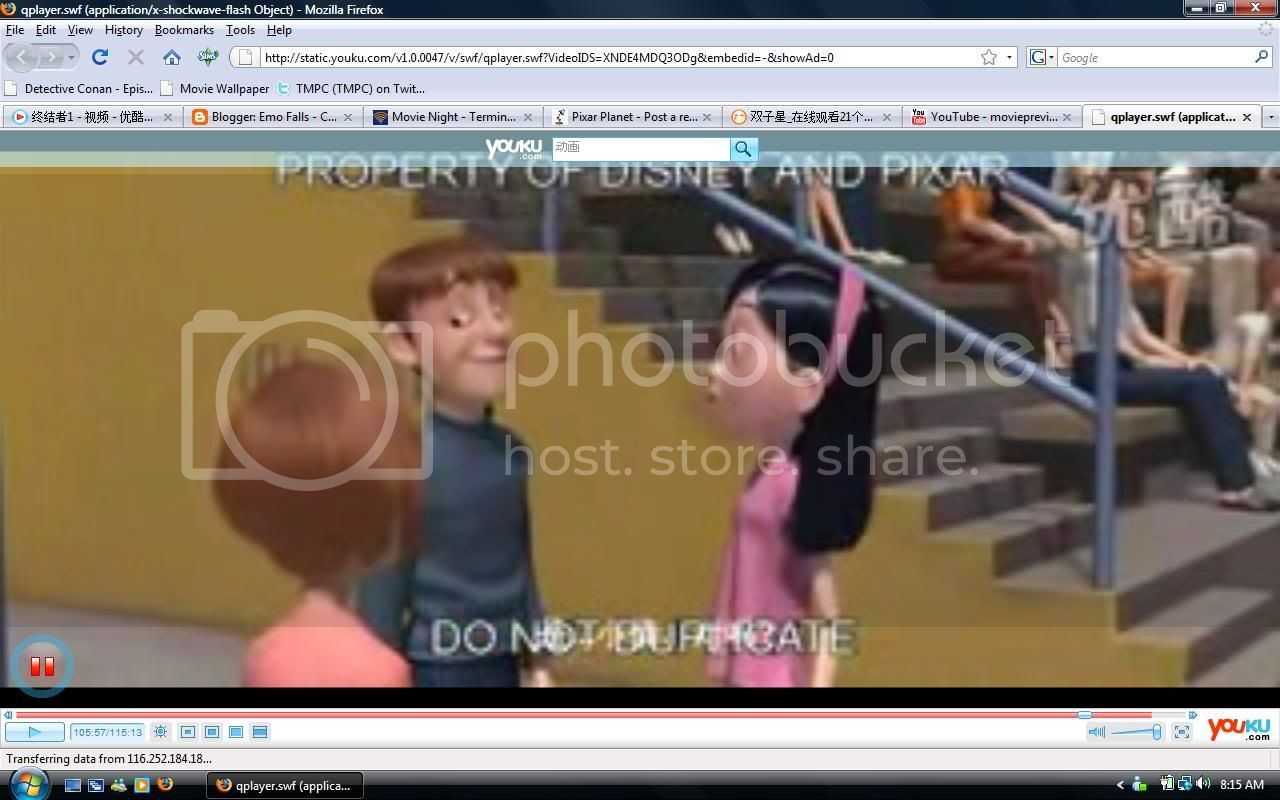The width and height of the screenshot is (1280, 800).
Task: Click the player fullscreen icon
Action: pyautogui.click(x=1181, y=732)
